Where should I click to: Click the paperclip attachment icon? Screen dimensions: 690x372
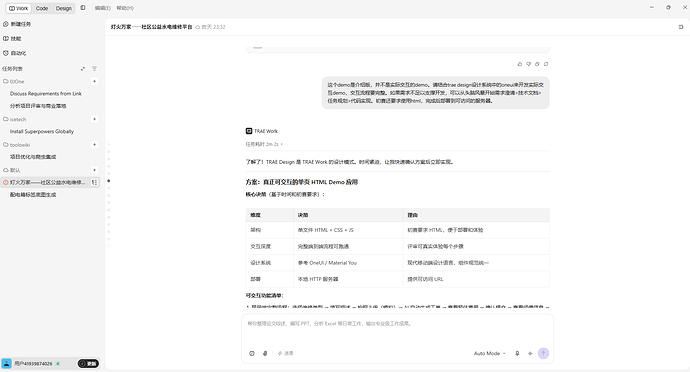pos(265,353)
